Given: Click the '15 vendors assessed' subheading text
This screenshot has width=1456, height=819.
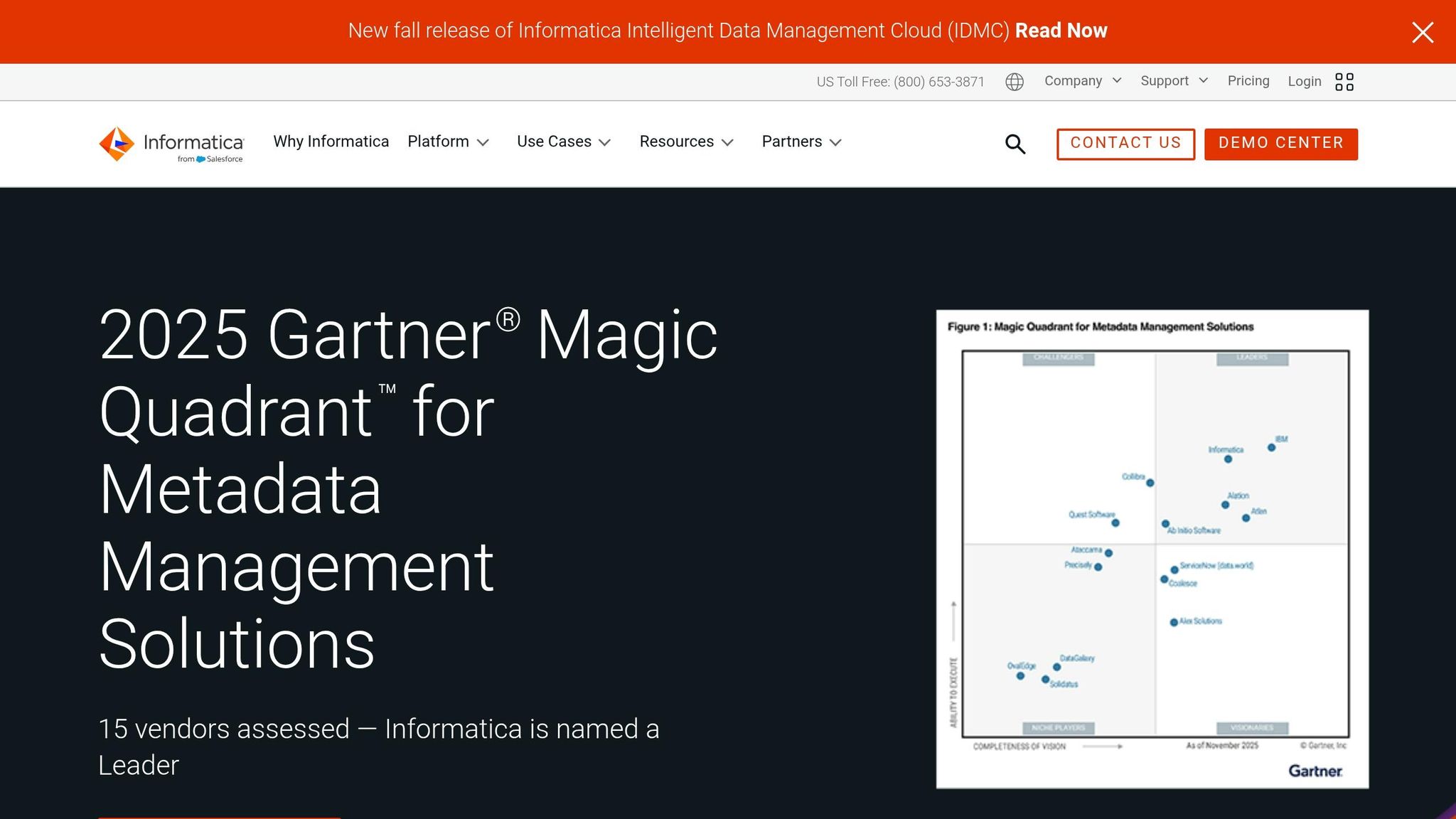Looking at the screenshot, I should (x=379, y=746).
